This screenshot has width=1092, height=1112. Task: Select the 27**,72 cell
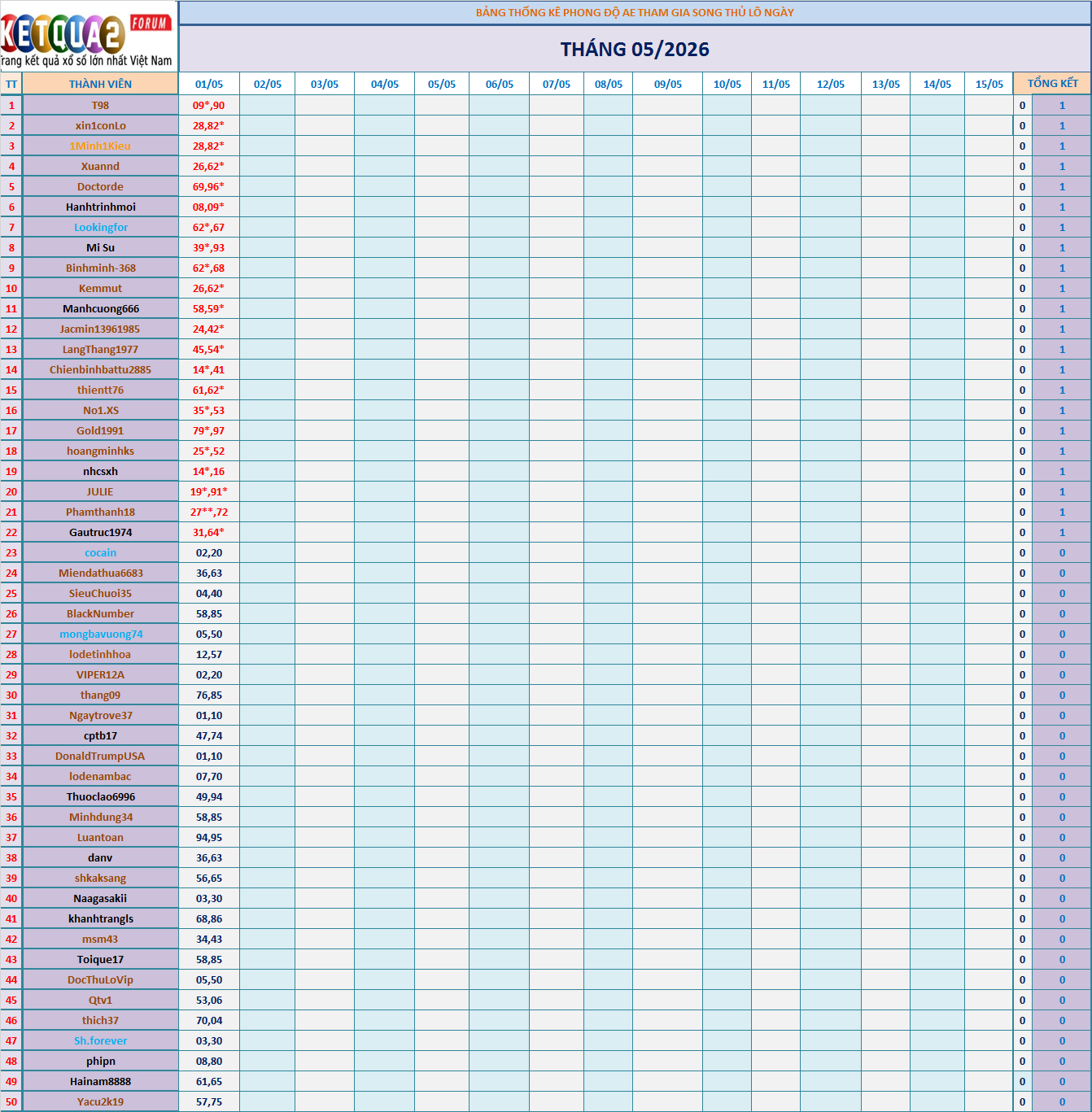[209, 512]
